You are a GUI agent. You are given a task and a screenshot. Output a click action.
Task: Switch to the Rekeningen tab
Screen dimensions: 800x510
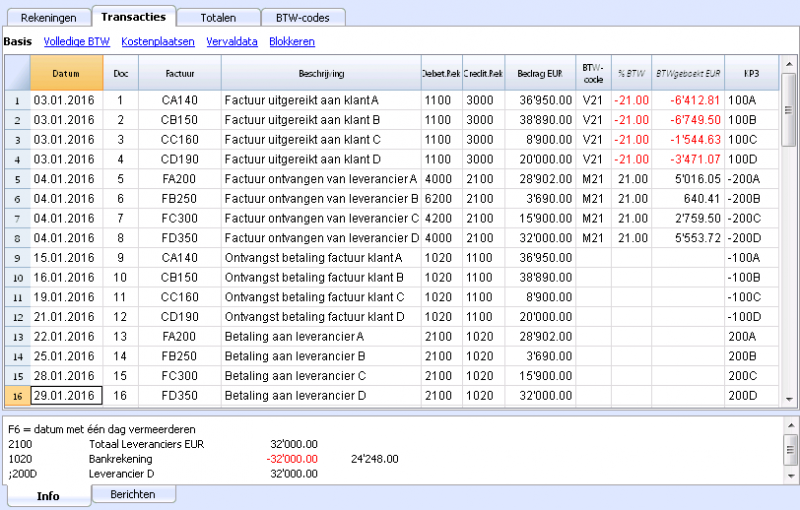point(48,17)
